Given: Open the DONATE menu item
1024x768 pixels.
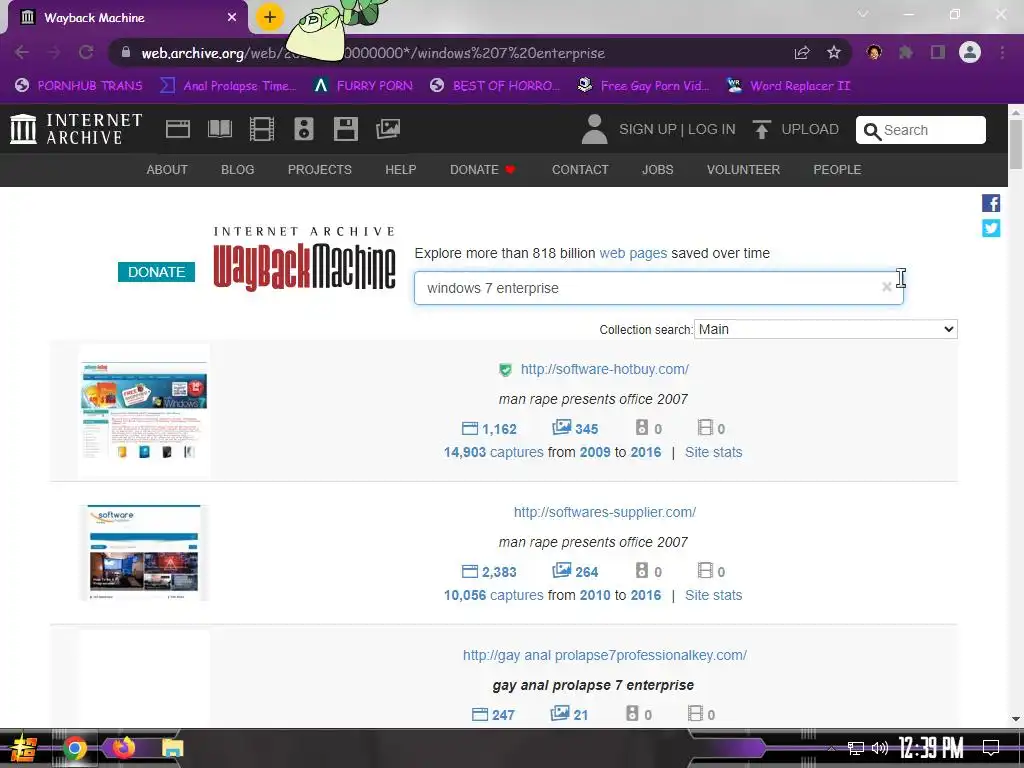Looking at the screenshot, I should [x=483, y=170].
